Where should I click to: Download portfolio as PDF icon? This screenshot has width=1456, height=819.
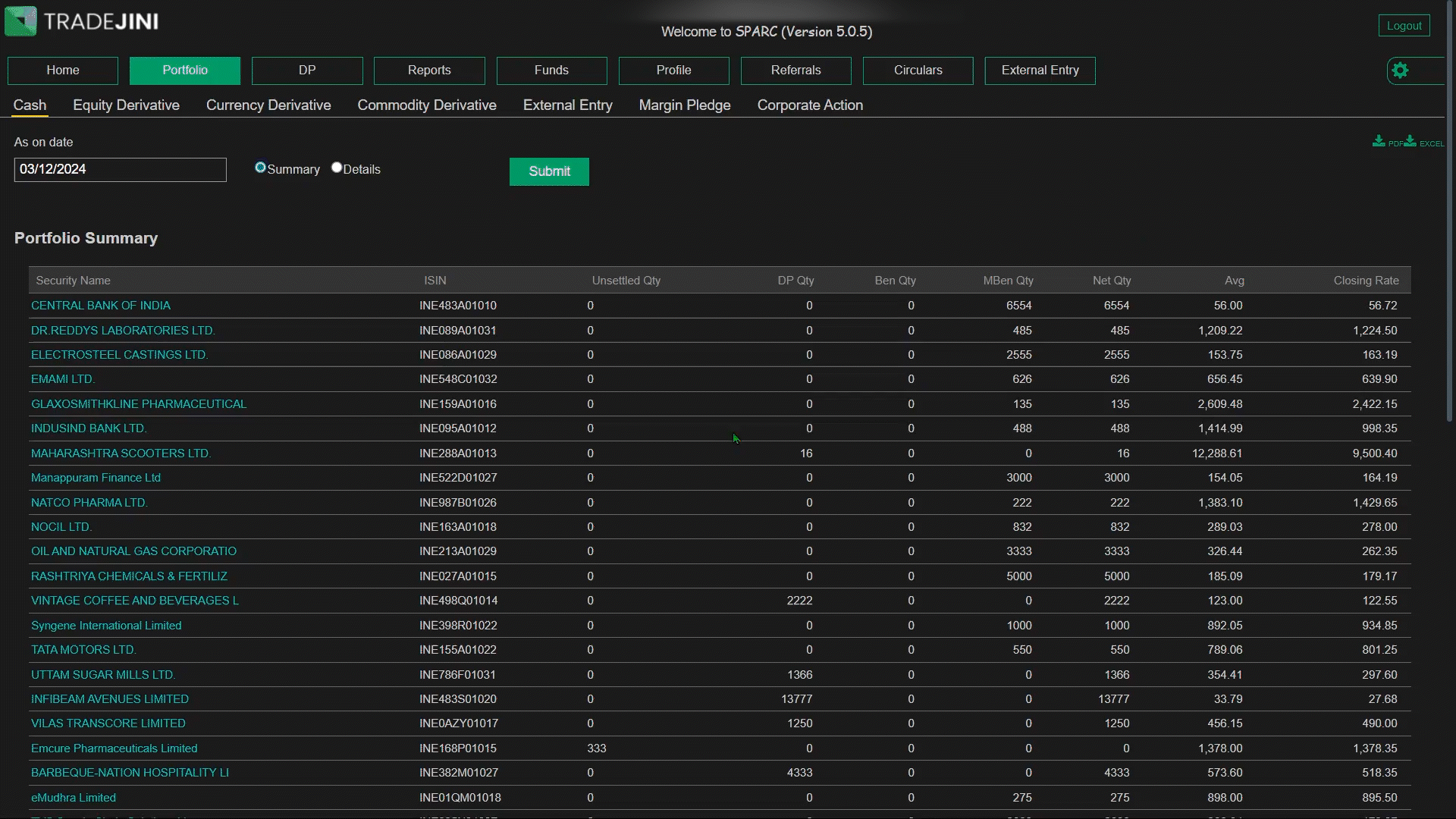click(1379, 141)
